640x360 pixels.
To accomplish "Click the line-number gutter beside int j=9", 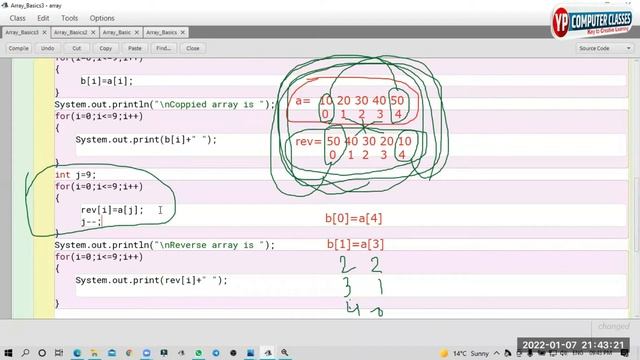I will 23,175.
